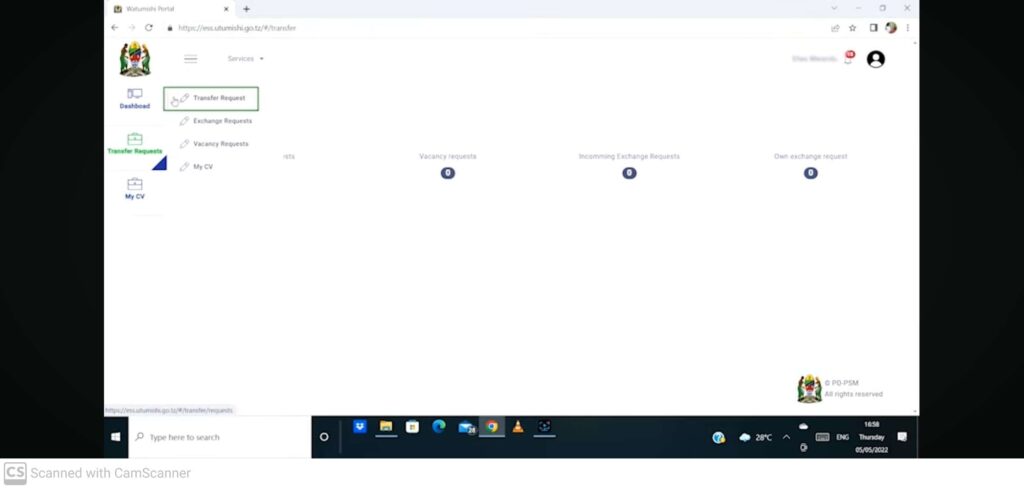Click the Transfer Requests briefcase icon
Viewport: 1024px width, 489px height.
(134, 139)
